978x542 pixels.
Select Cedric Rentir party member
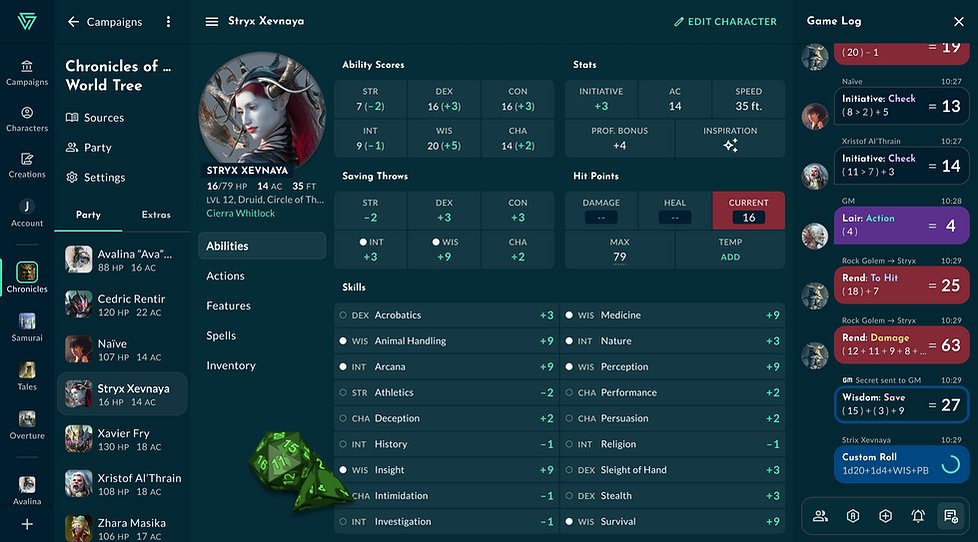(x=122, y=304)
